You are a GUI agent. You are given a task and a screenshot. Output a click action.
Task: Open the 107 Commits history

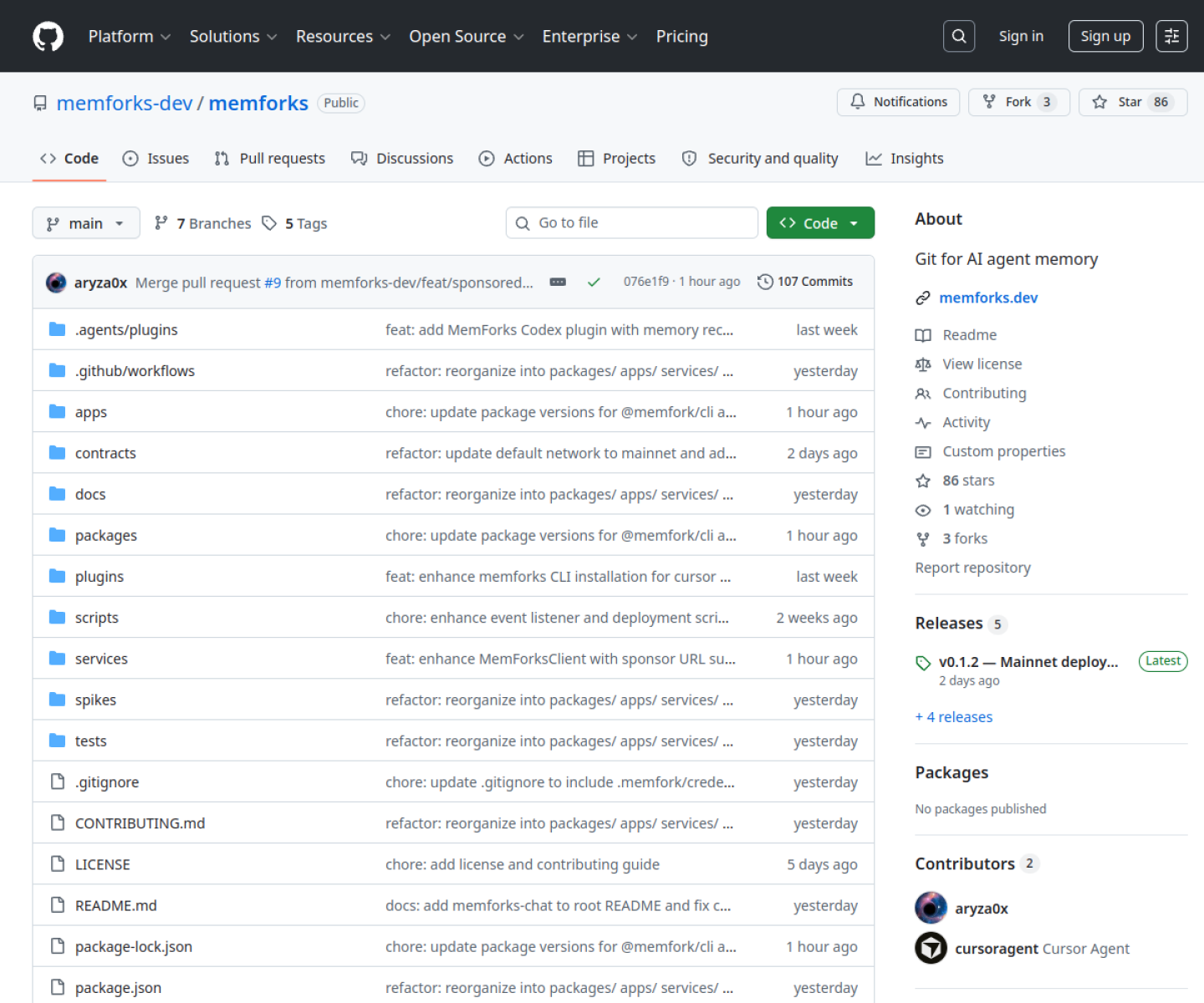(x=805, y=282)
